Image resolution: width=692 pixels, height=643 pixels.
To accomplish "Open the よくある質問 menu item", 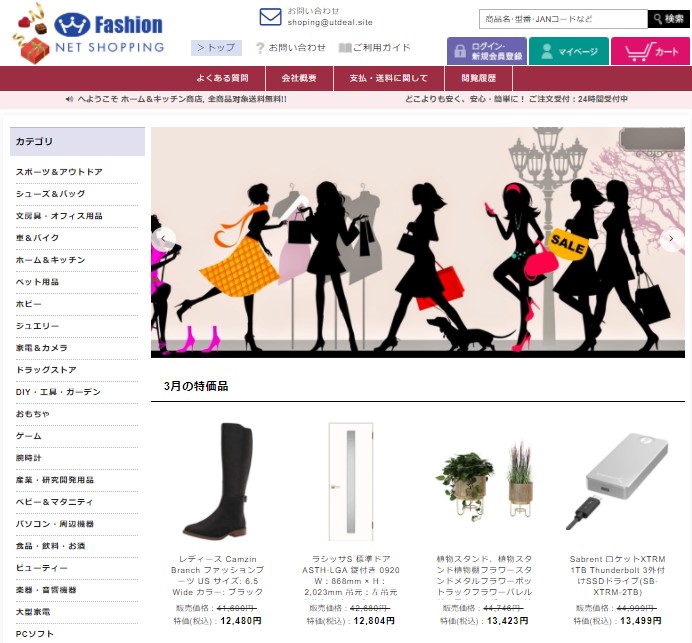I will click(x=222, y=79).
